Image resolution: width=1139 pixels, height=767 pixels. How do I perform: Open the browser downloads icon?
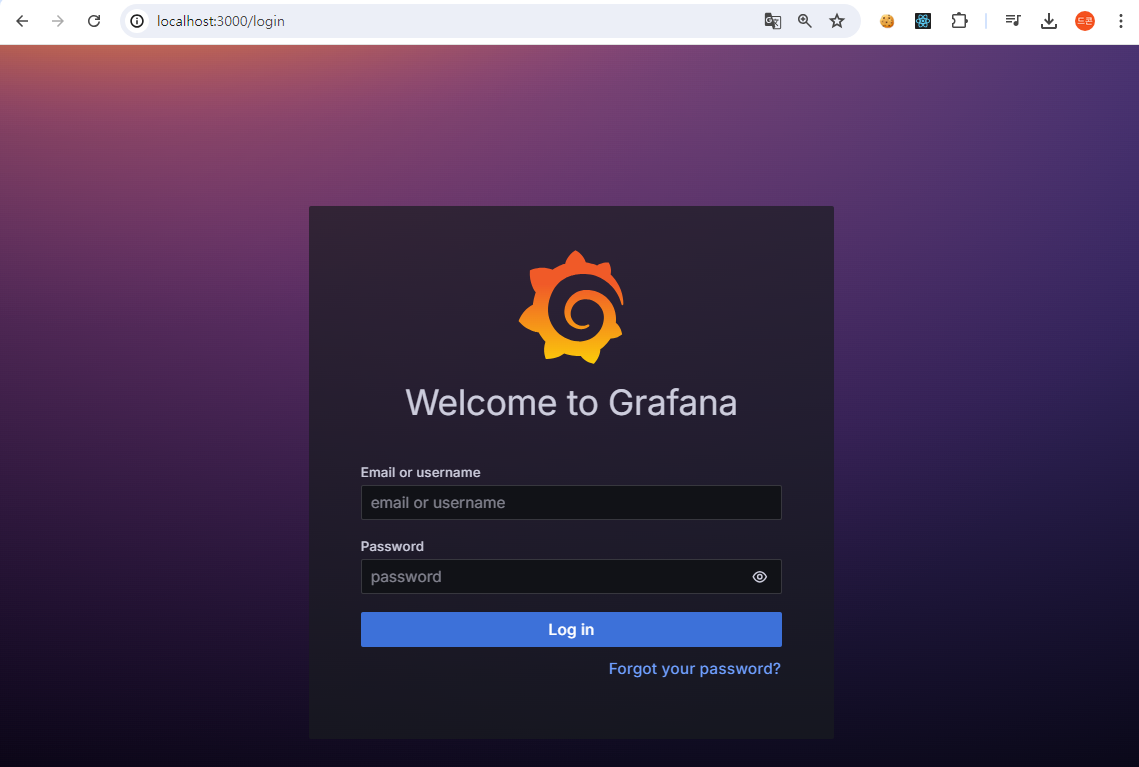point(1049,21)
